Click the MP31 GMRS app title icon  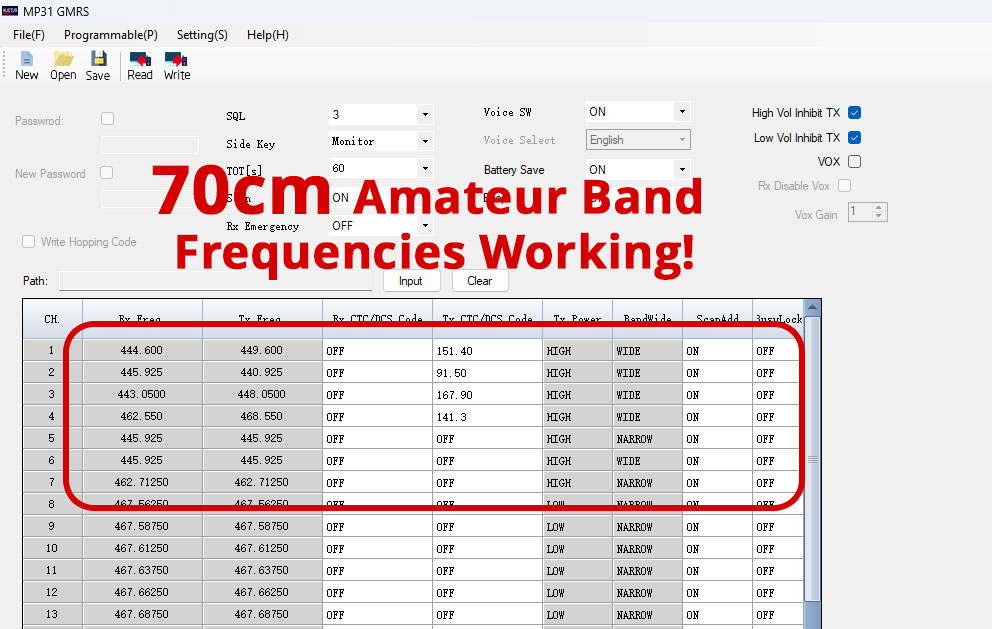[x=11, y=10]
